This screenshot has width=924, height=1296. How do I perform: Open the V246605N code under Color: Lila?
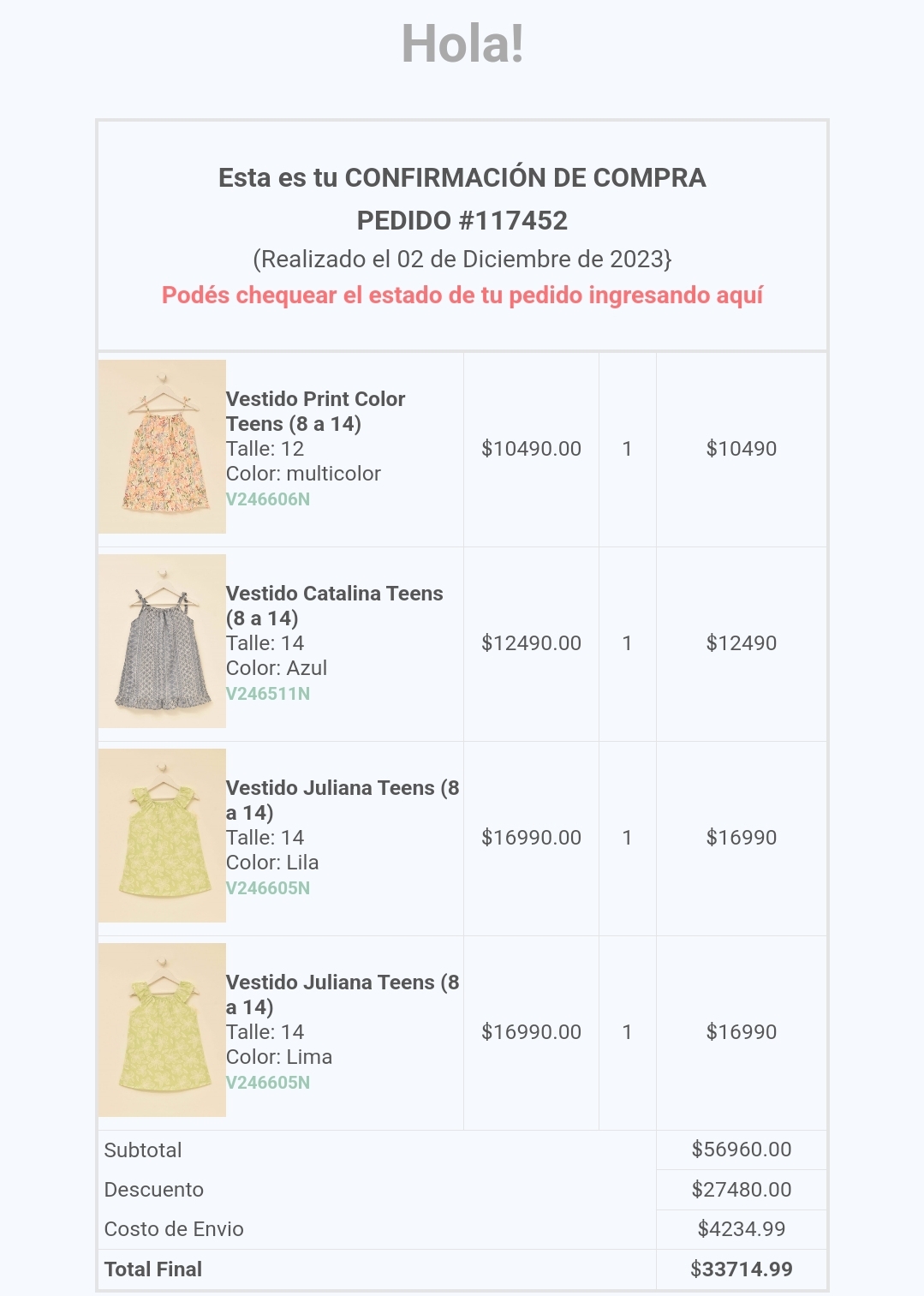tap(268, 888)
